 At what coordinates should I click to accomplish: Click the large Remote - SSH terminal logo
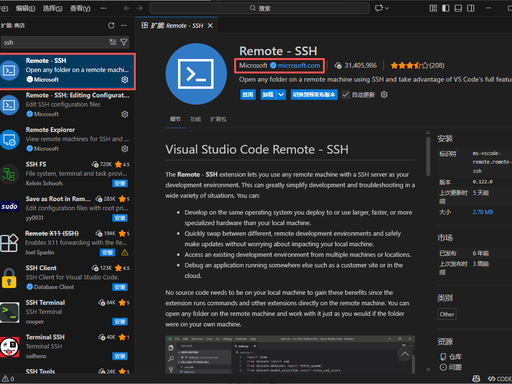point(196,74)
